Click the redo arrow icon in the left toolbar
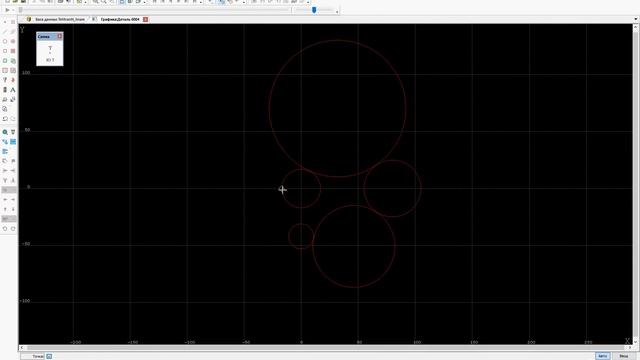This screenshot has width=640, height=360. click(13, 119)
